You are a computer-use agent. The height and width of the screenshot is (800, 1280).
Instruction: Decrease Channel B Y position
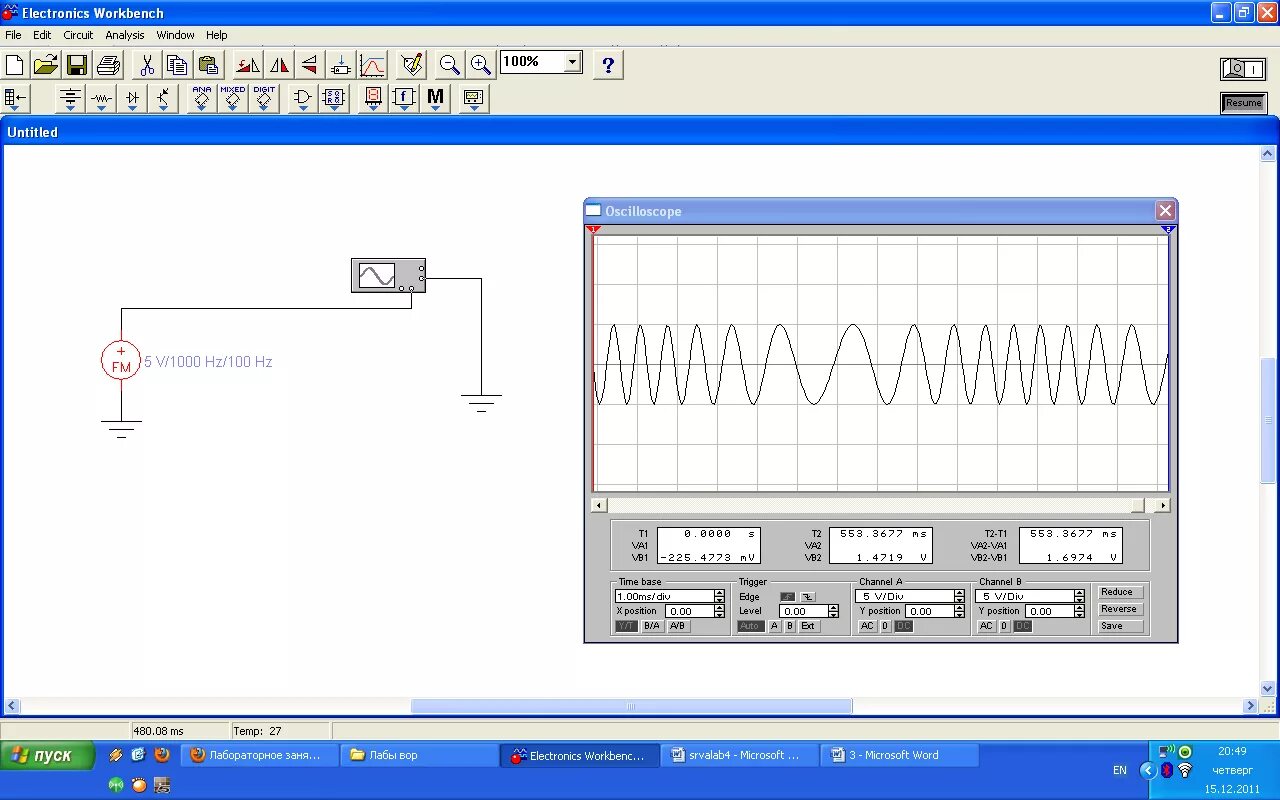pos(1079,614)
